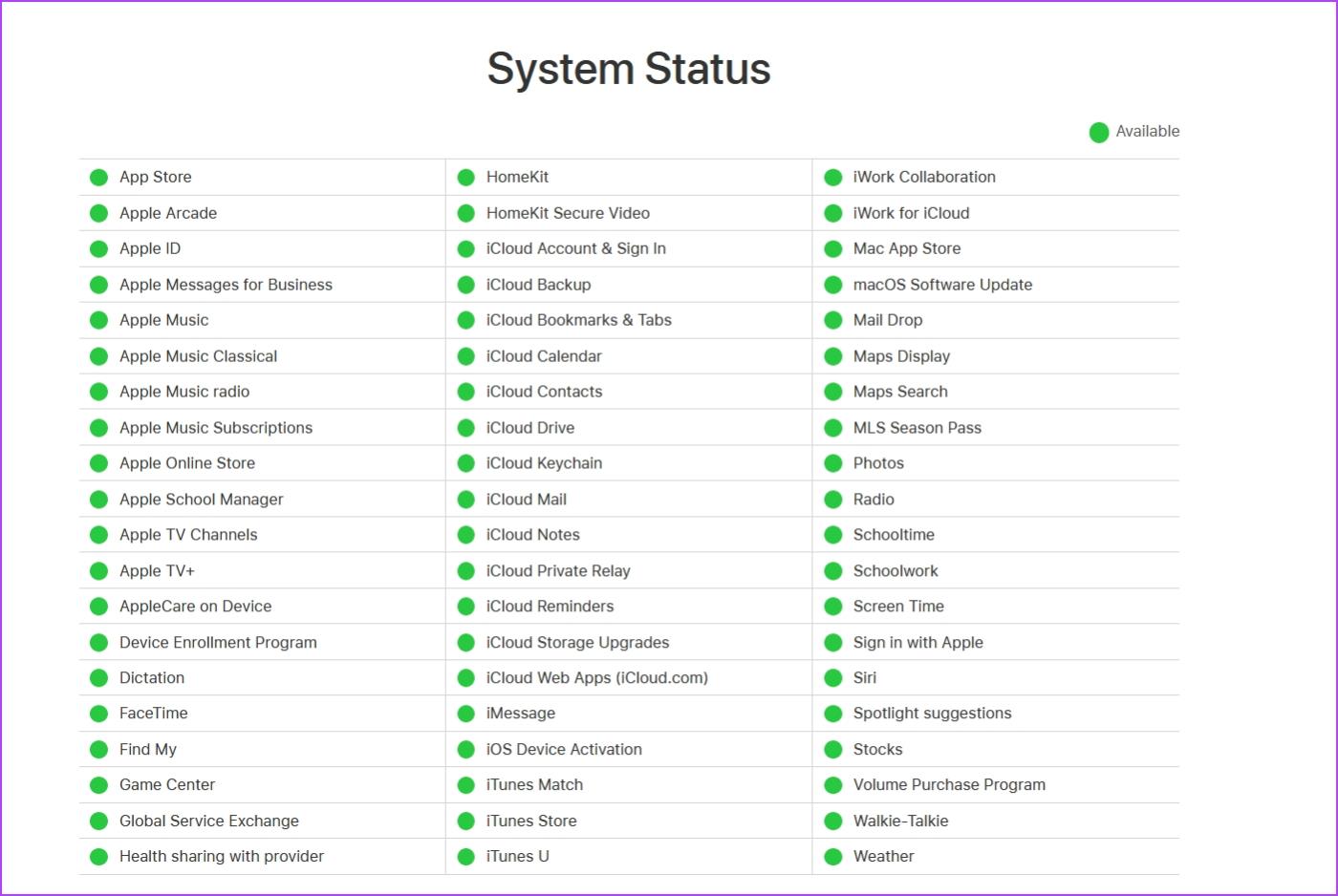Click the green dot next to HomeKit

(465, 178)
